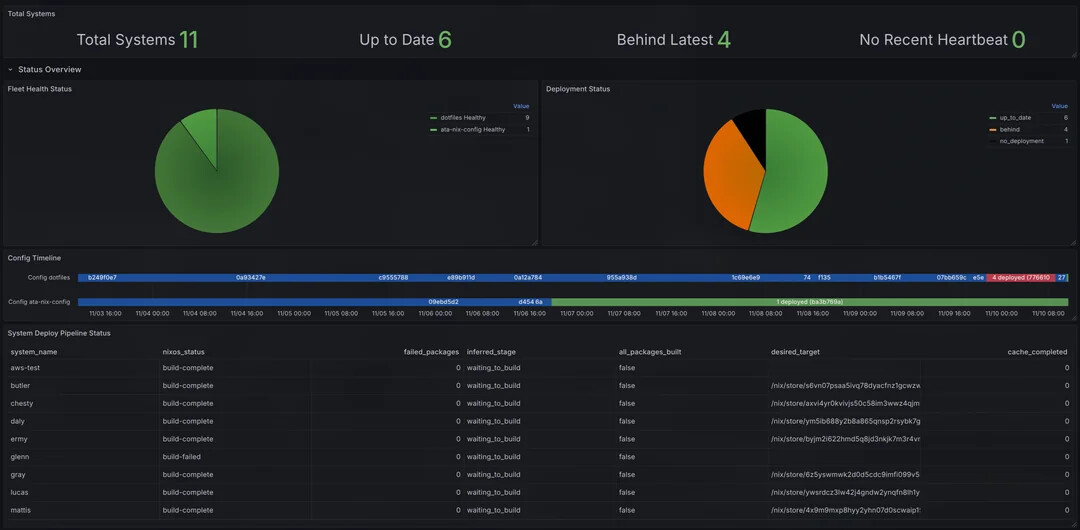
Task: Click the black no_deployment pie slice
Action: [752, 125]
